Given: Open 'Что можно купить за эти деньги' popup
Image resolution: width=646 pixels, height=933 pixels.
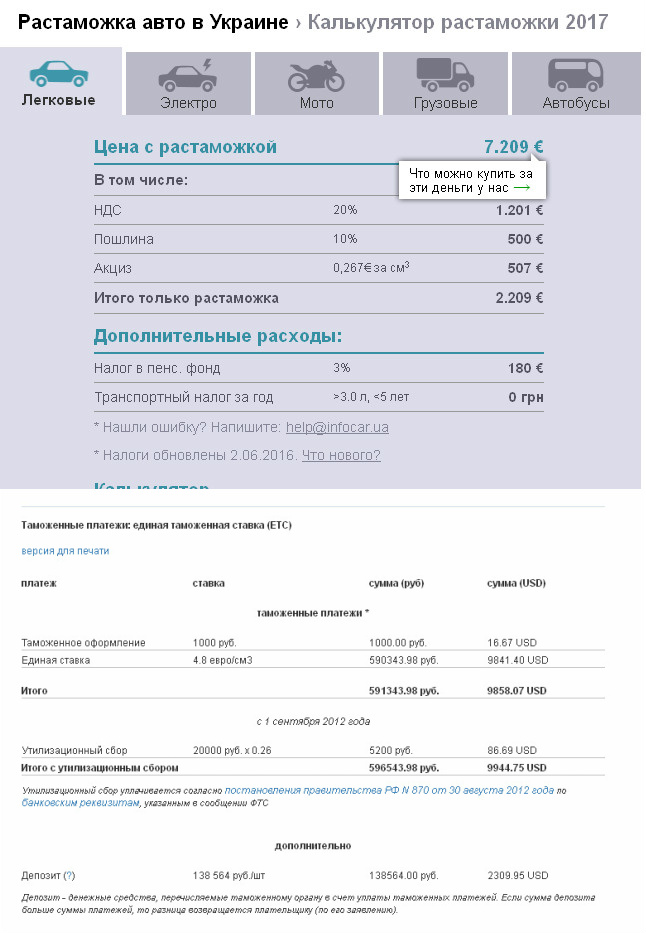Looking at the screenshot, I should pos(472,180).
